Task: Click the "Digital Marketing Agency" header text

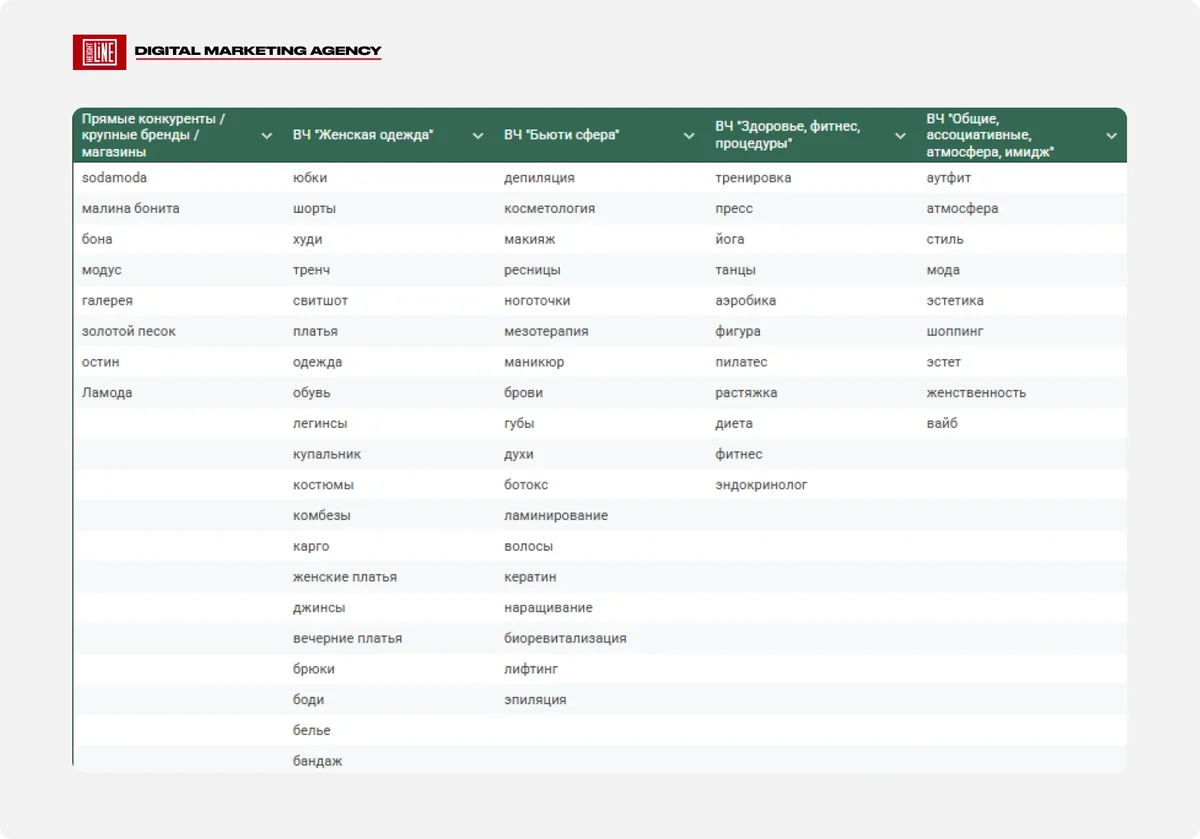Action: 258,51
